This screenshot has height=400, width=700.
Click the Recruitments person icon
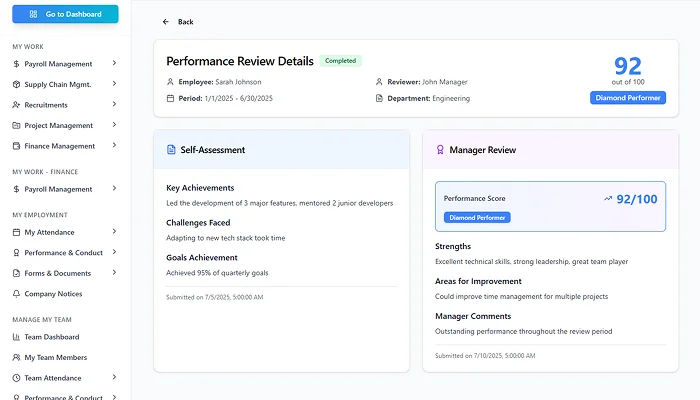(16, 105)
